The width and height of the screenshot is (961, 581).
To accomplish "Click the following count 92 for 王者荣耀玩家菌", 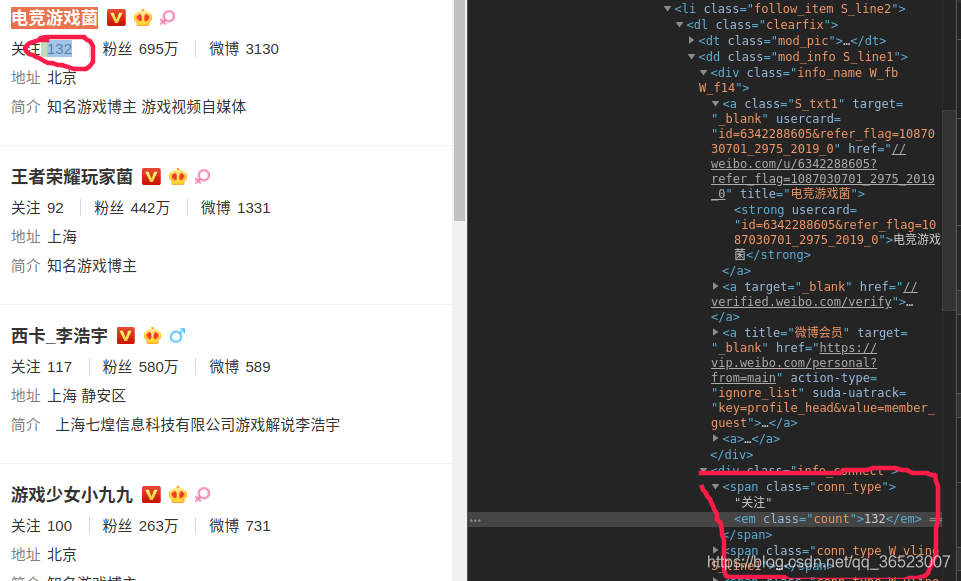I will [55, 208].
